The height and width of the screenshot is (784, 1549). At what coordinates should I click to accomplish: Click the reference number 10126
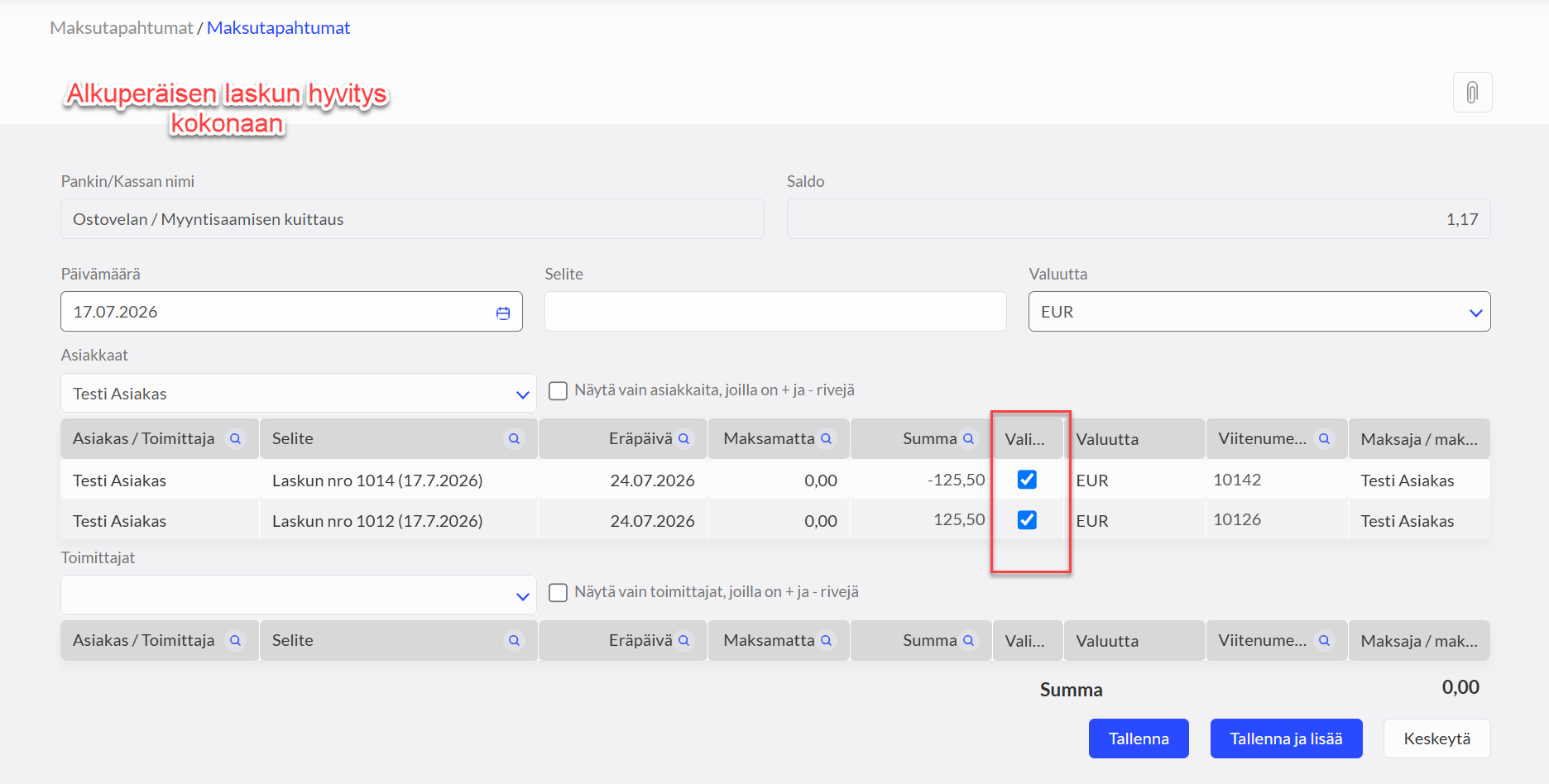point(1237,519)
